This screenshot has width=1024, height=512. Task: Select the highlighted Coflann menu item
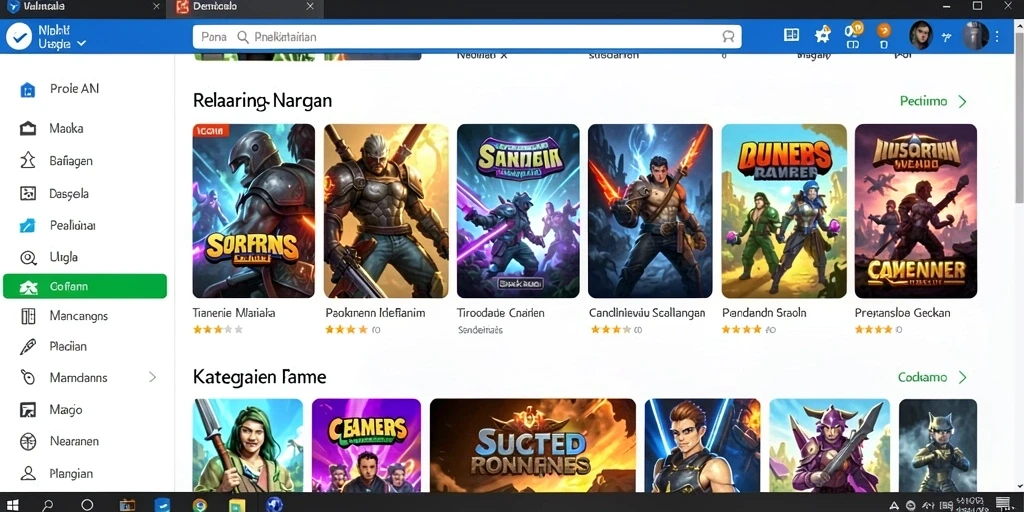click(85, 286)
